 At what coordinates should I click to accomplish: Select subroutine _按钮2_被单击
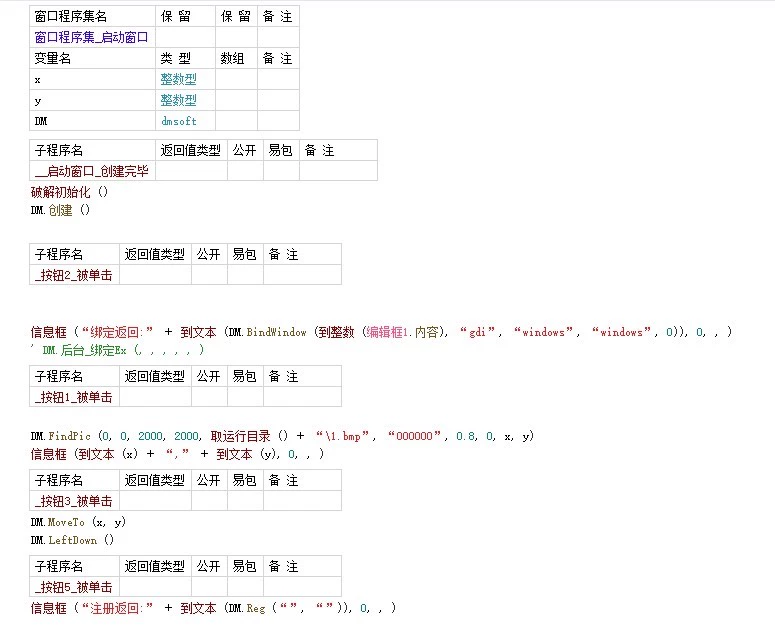point(73,275)
